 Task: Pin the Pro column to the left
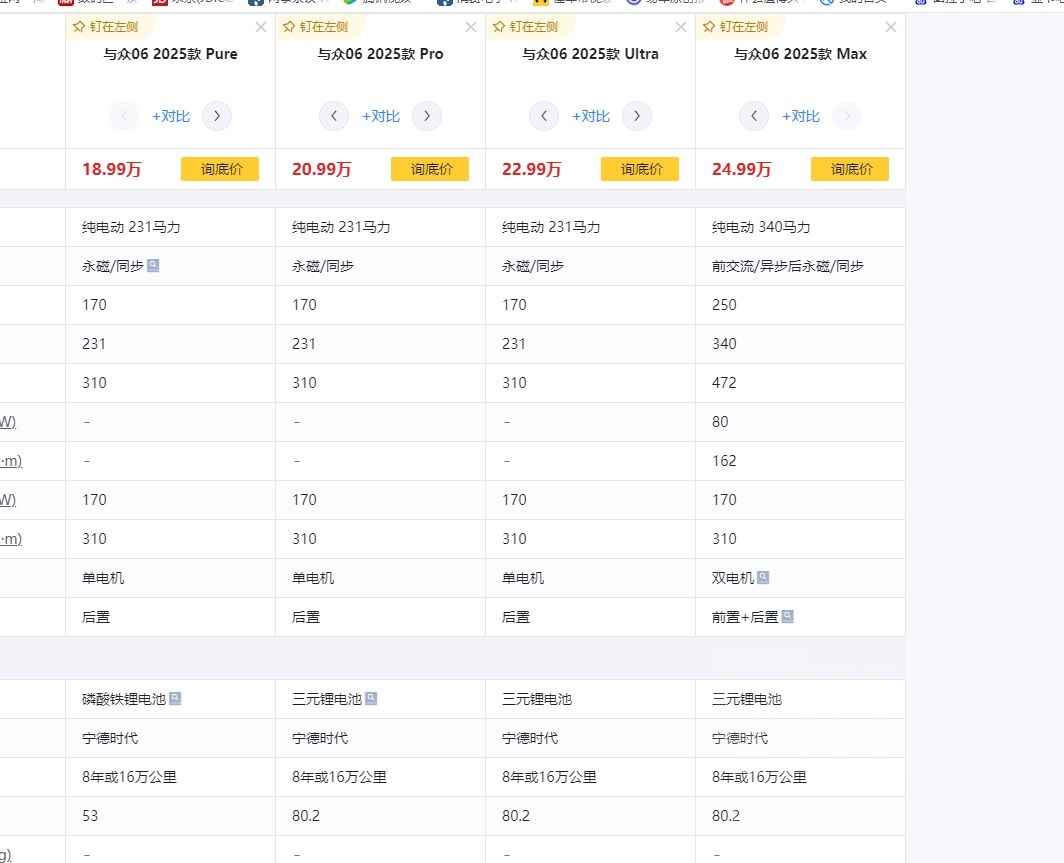316,27
